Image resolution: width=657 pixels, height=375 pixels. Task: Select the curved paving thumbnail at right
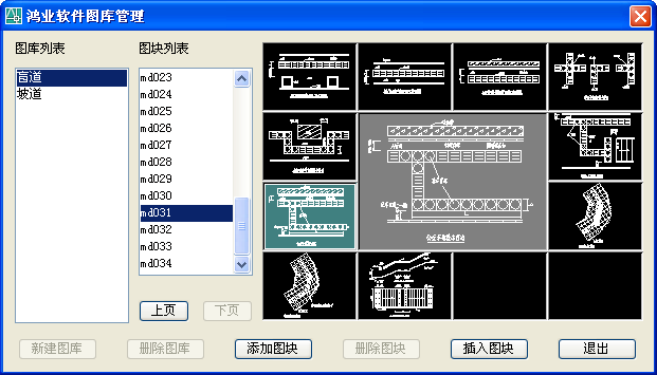point(595,216)
